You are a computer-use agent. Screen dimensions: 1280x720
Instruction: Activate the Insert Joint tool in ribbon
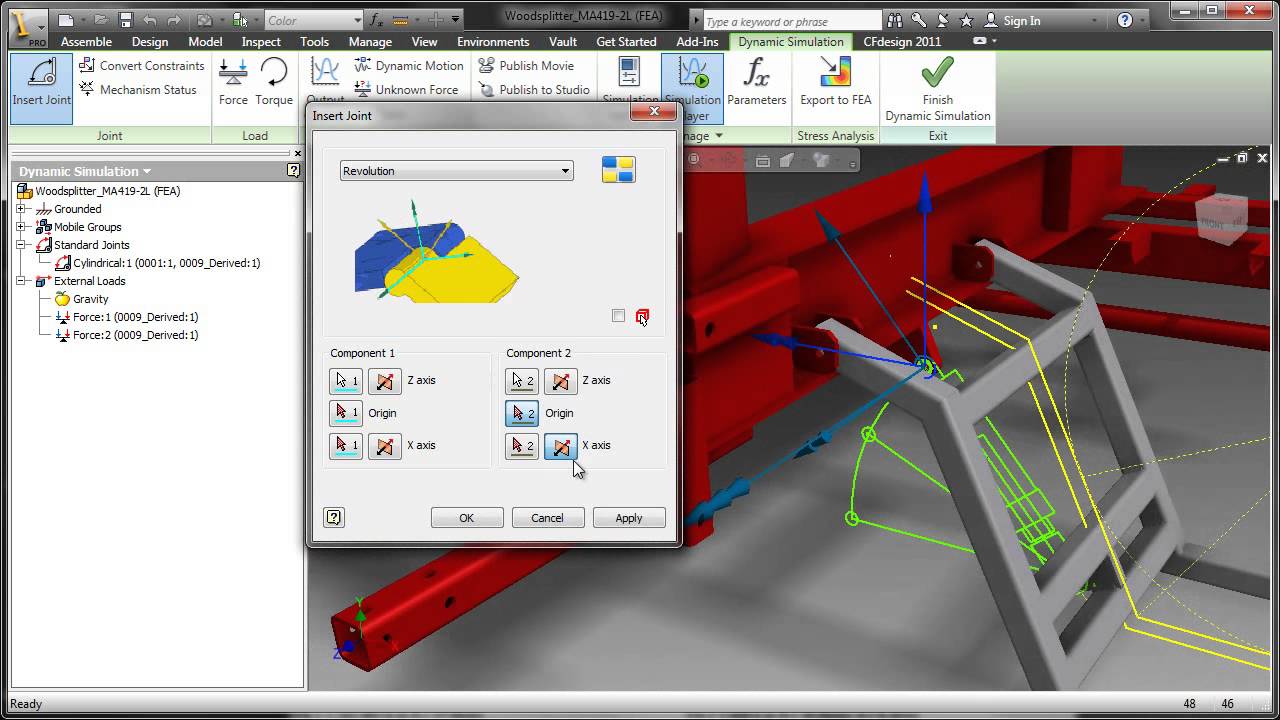[x=41, y=88]
